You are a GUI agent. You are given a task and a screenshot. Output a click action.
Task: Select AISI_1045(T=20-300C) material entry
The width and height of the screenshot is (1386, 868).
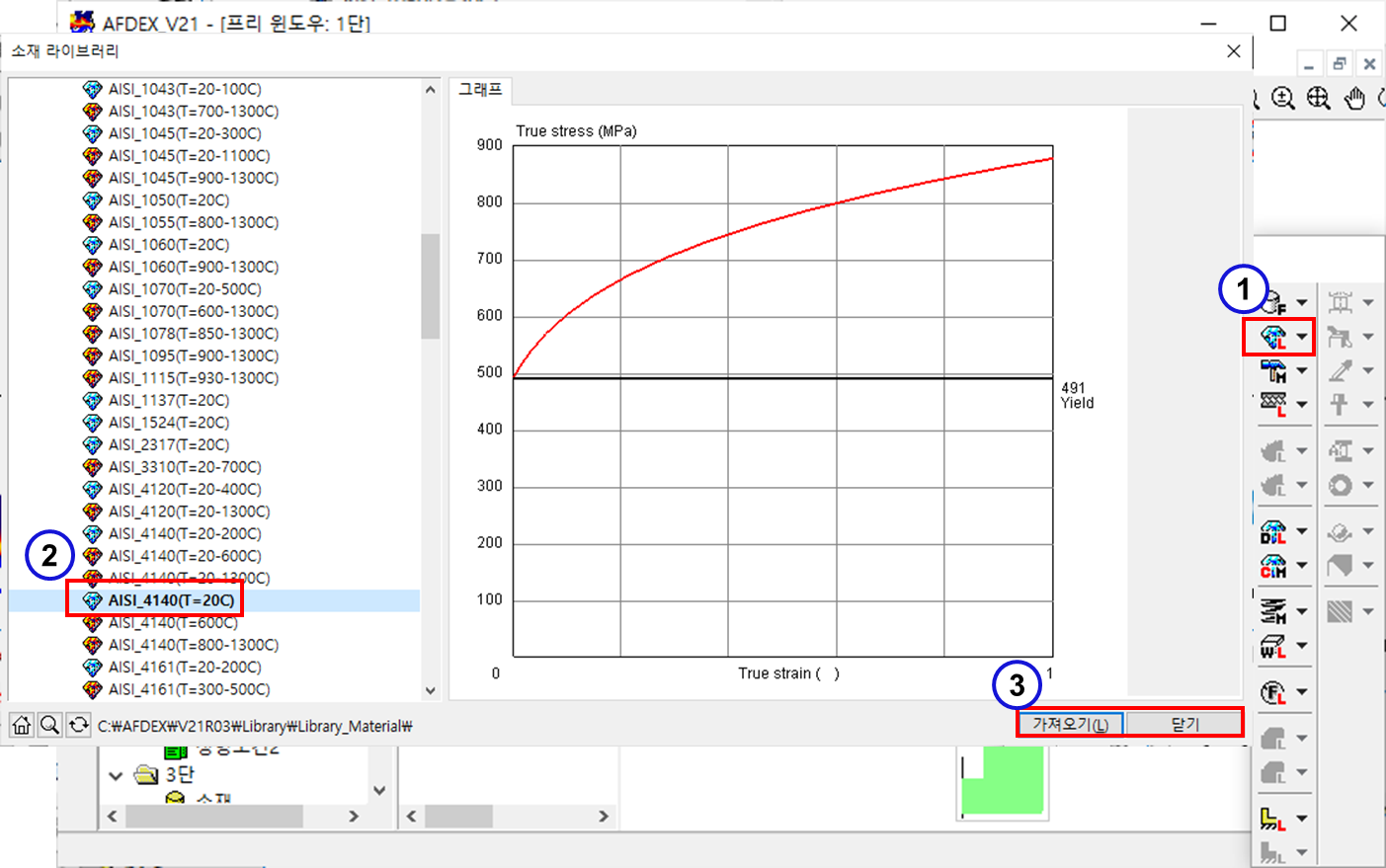tap(185, 133)
